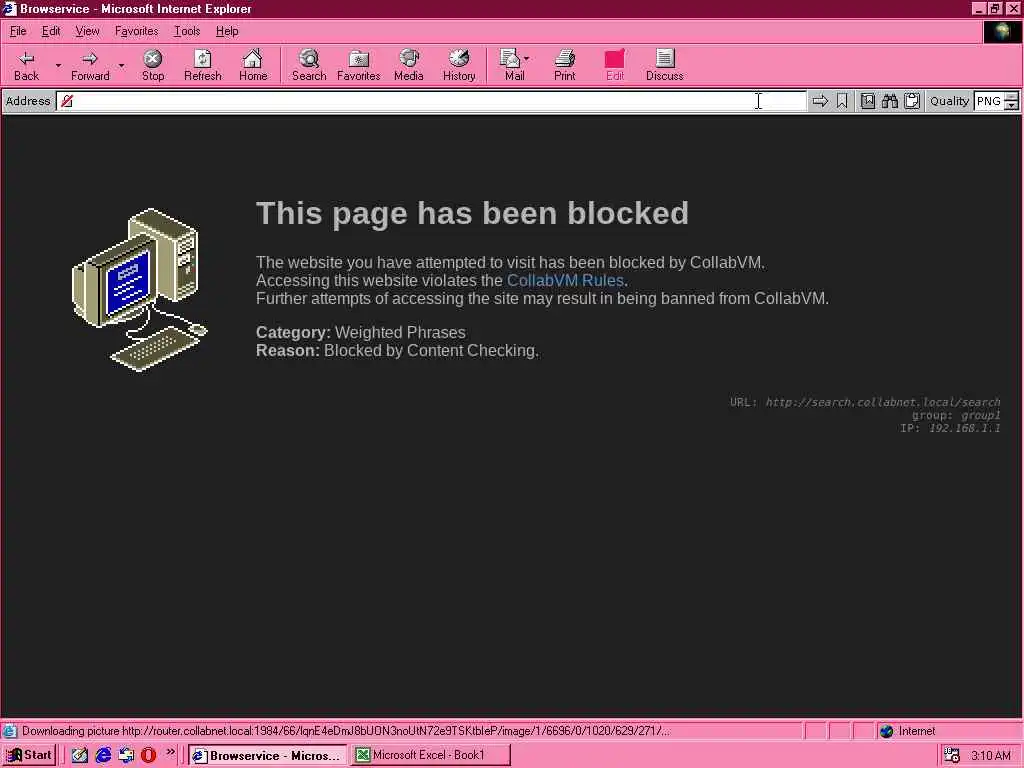Click the clipboard icon in Browservice bar
The width and height of the screenshot is (1024, 768).
point(912,101)
